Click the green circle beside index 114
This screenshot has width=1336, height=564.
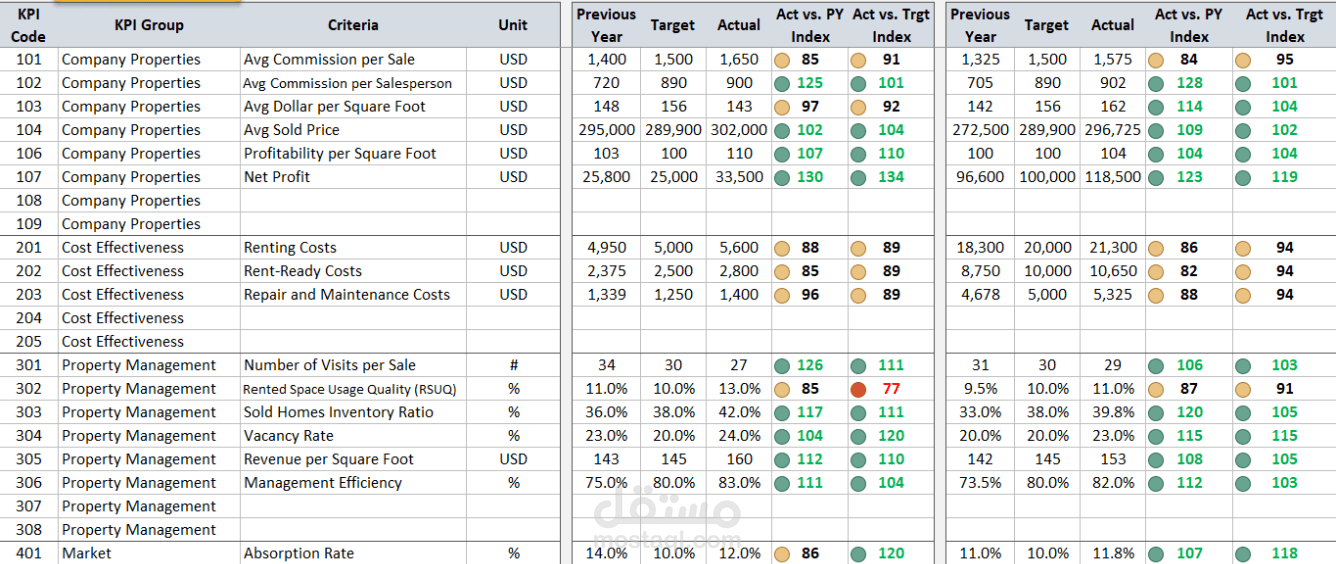tap(1156, 106)
